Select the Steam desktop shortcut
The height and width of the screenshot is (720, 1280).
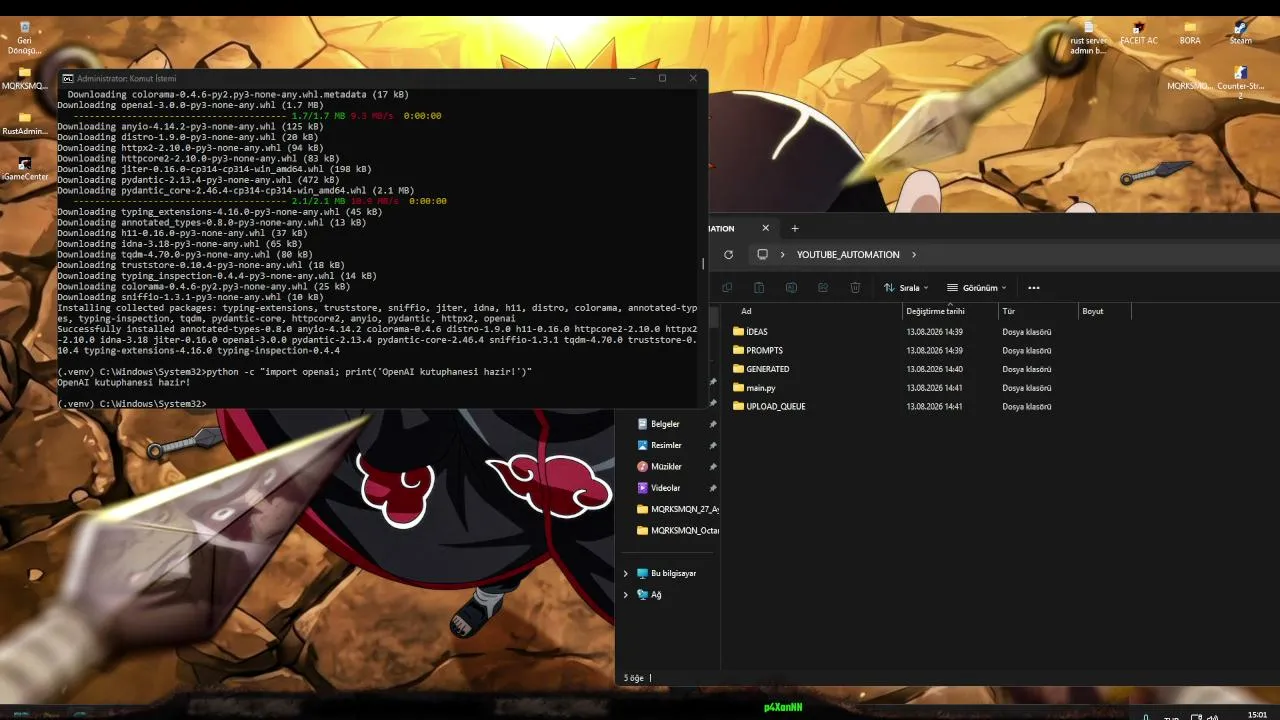[x=1241, y=34]
